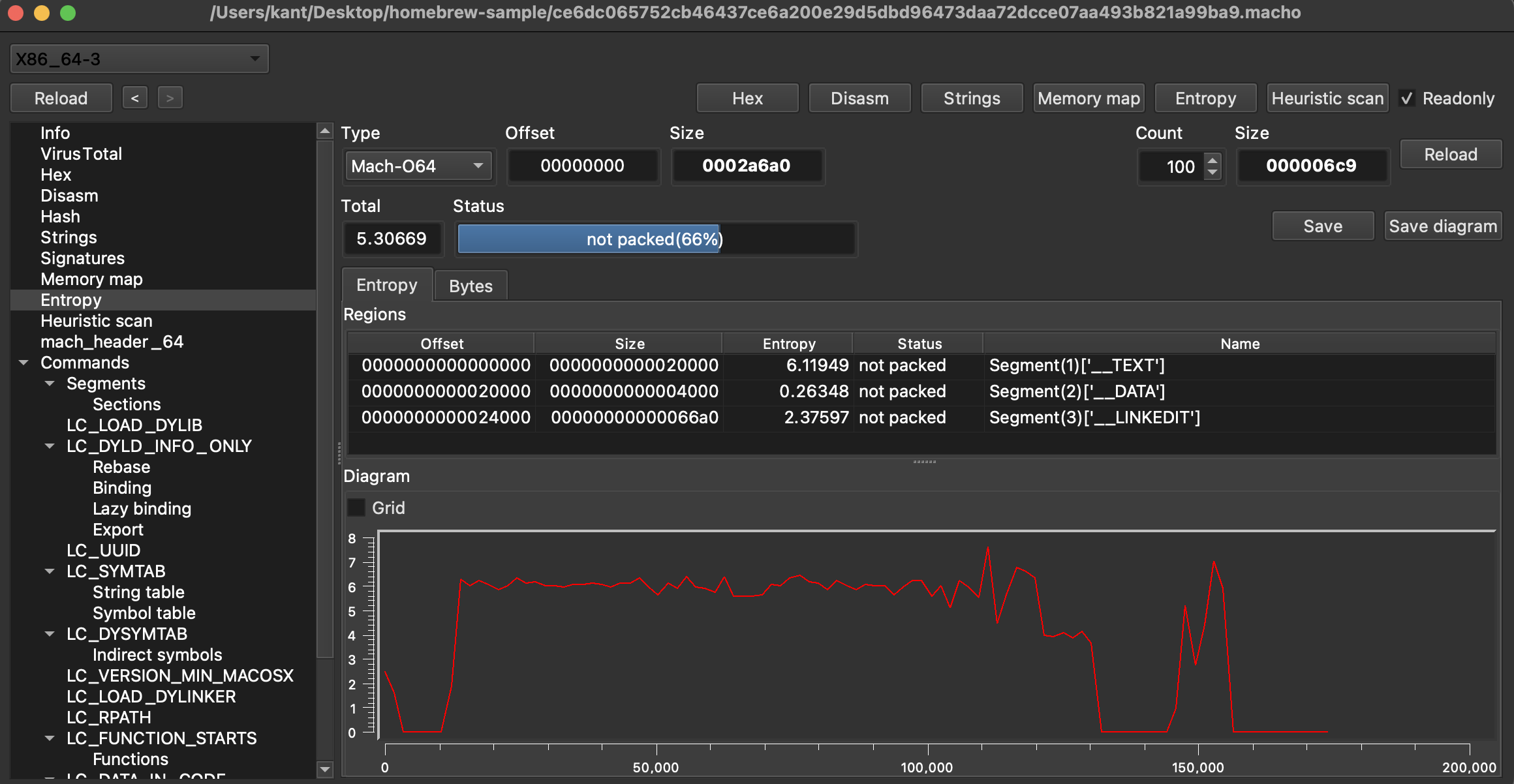Click the Entropy toolbar button
1514x784 pixels.
1205,98
